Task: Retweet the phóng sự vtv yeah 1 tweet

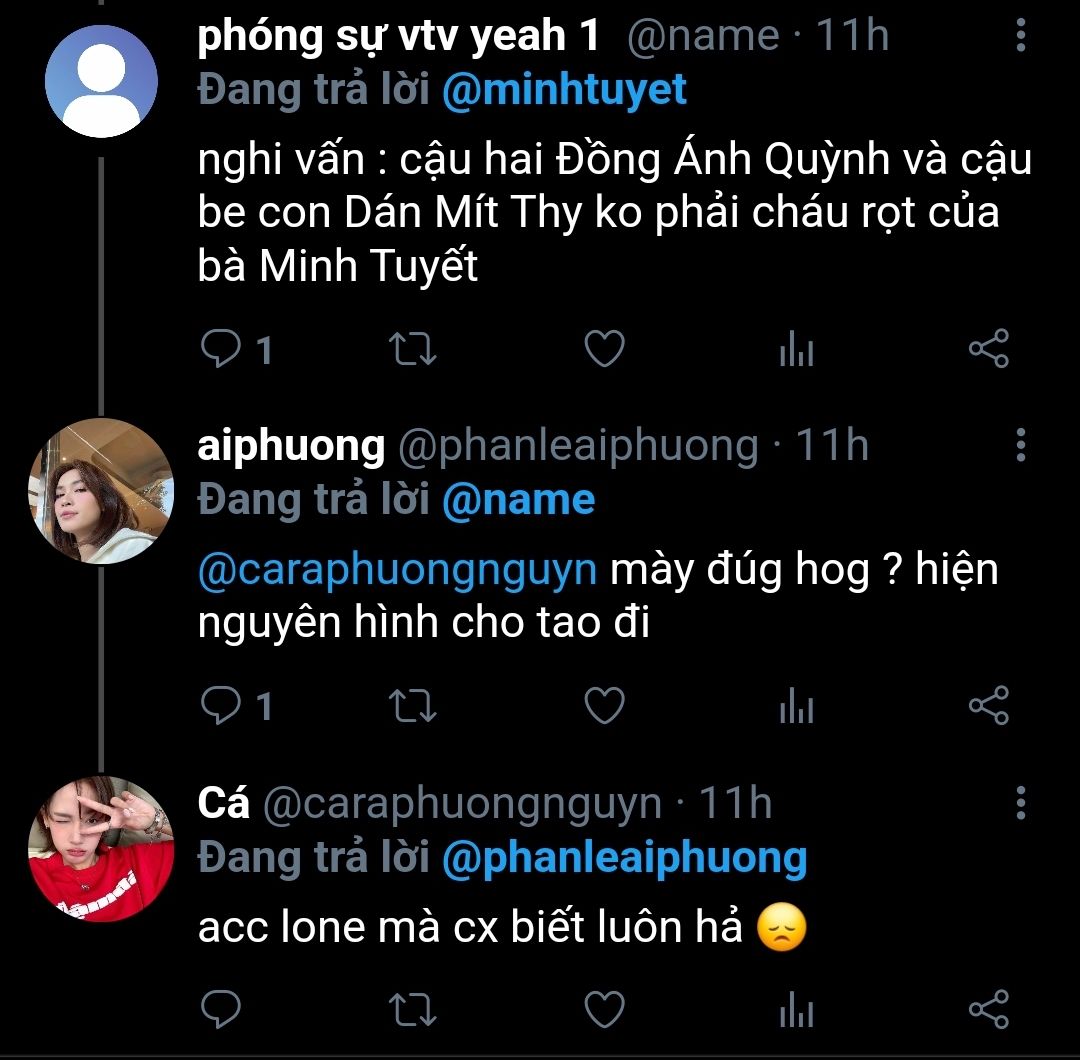Action: [x=411, y=350]
